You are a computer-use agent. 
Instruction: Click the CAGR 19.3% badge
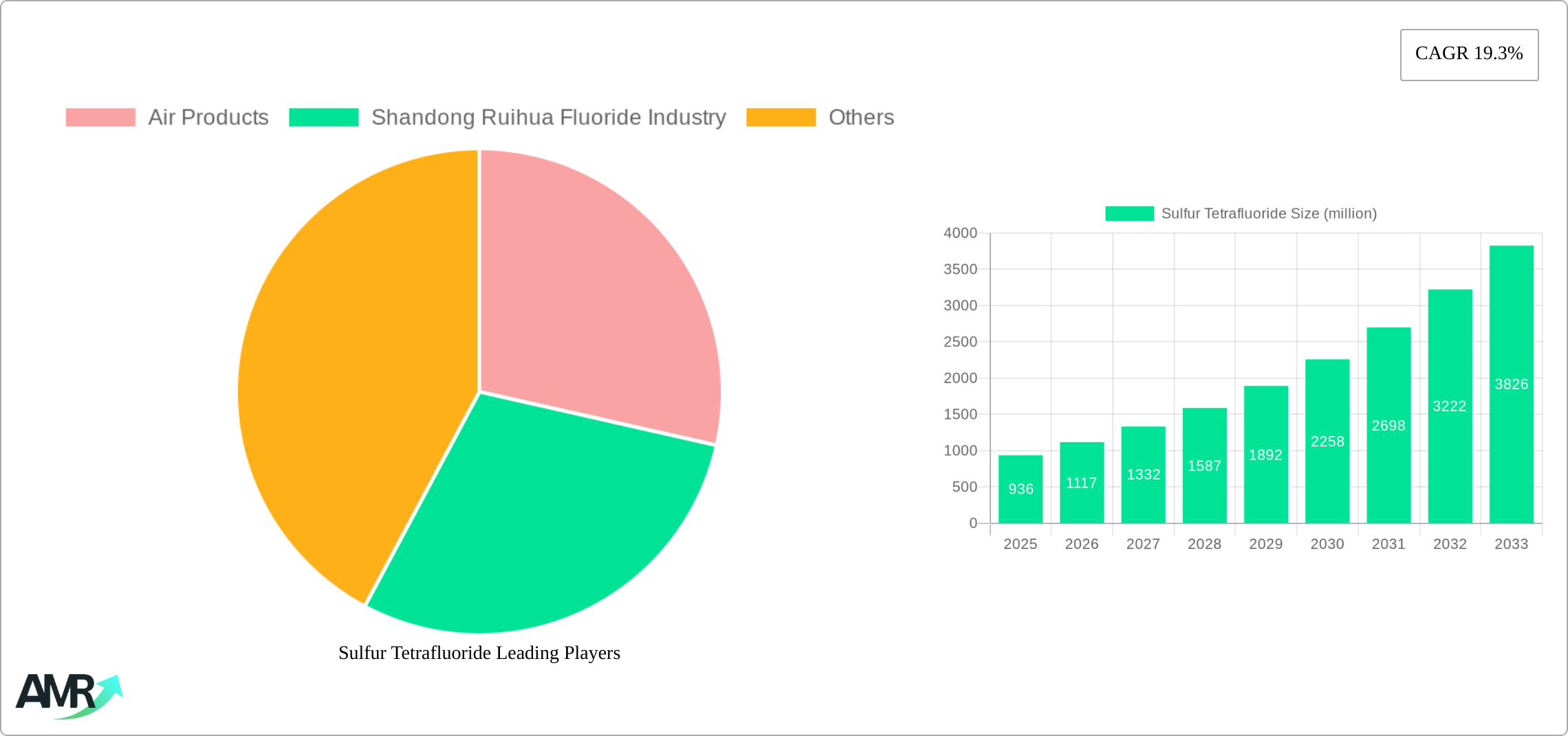1469,54
